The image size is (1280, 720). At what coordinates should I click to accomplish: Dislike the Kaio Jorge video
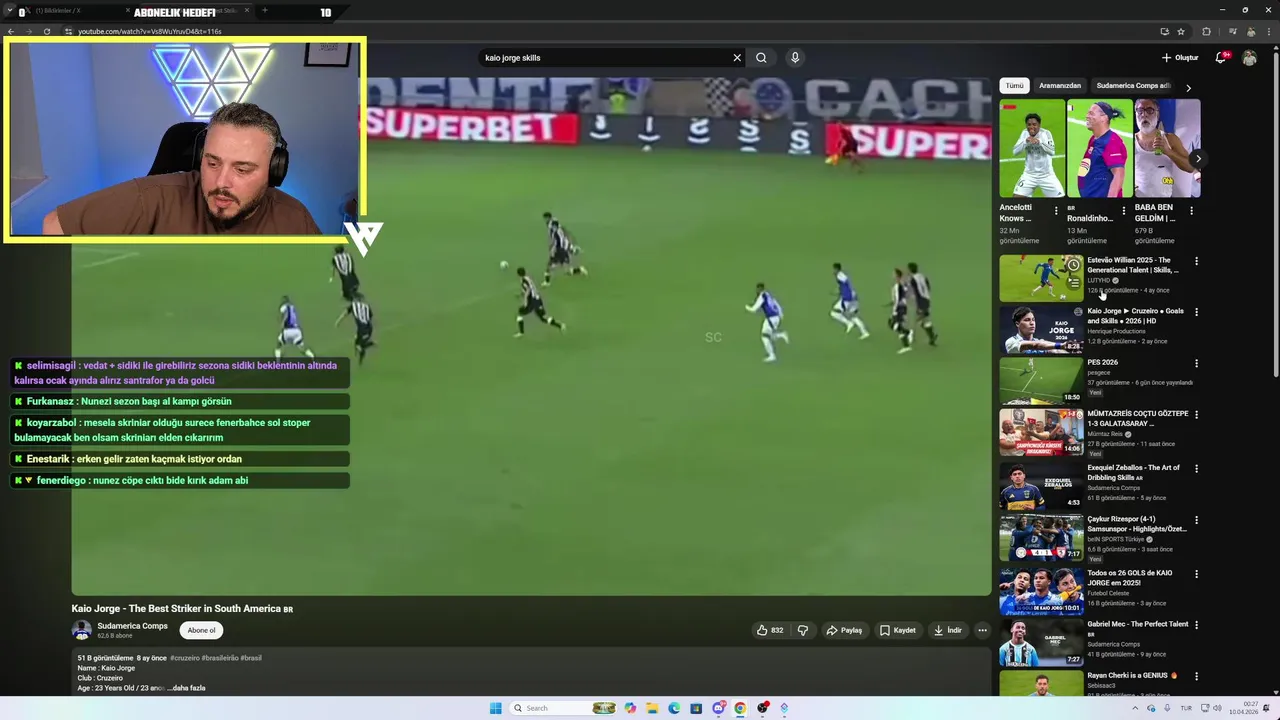click(802, 630)
